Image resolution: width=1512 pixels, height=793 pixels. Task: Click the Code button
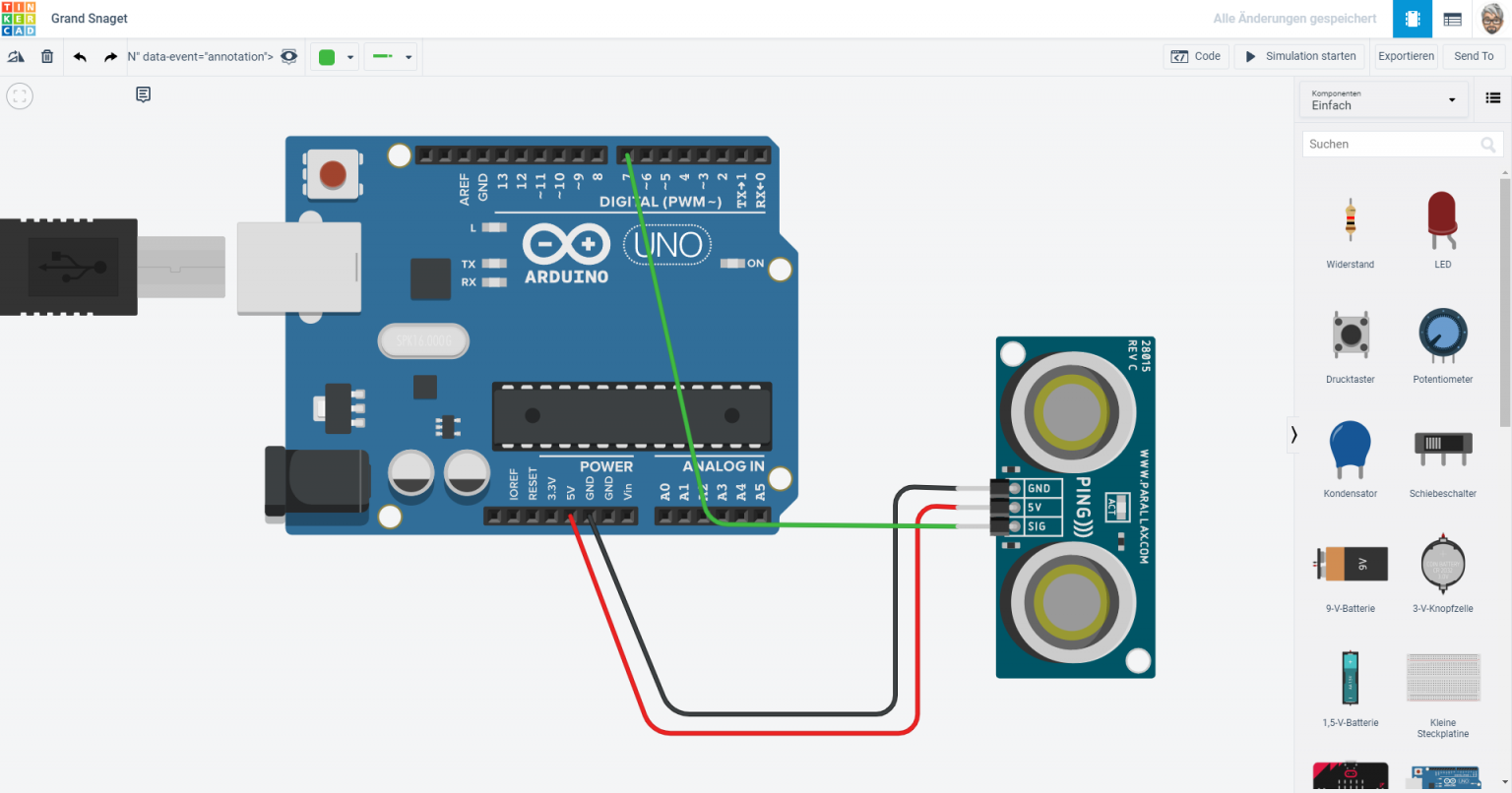[1195, 56]
